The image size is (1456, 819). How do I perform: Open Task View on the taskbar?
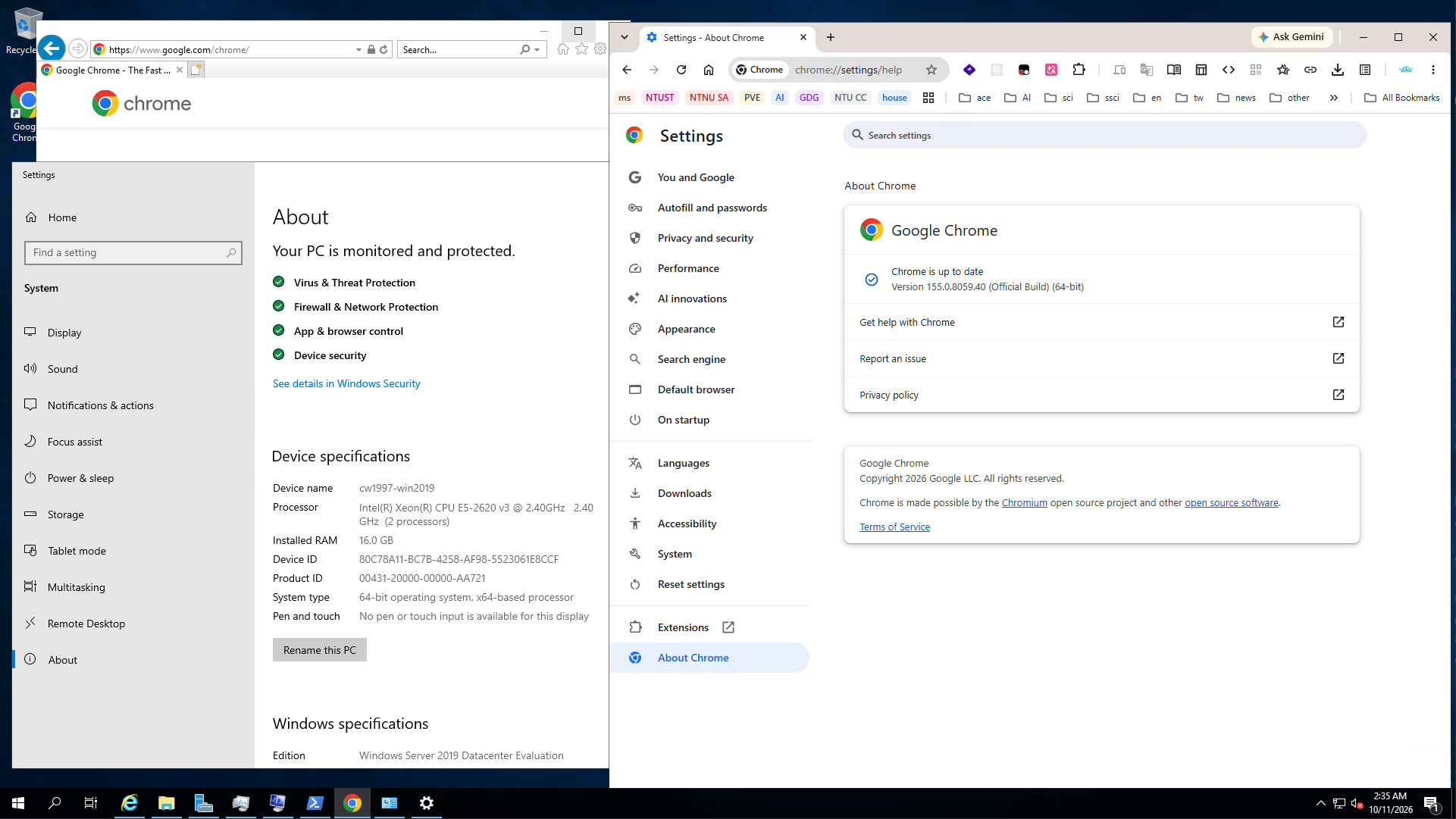coord(91,803)
